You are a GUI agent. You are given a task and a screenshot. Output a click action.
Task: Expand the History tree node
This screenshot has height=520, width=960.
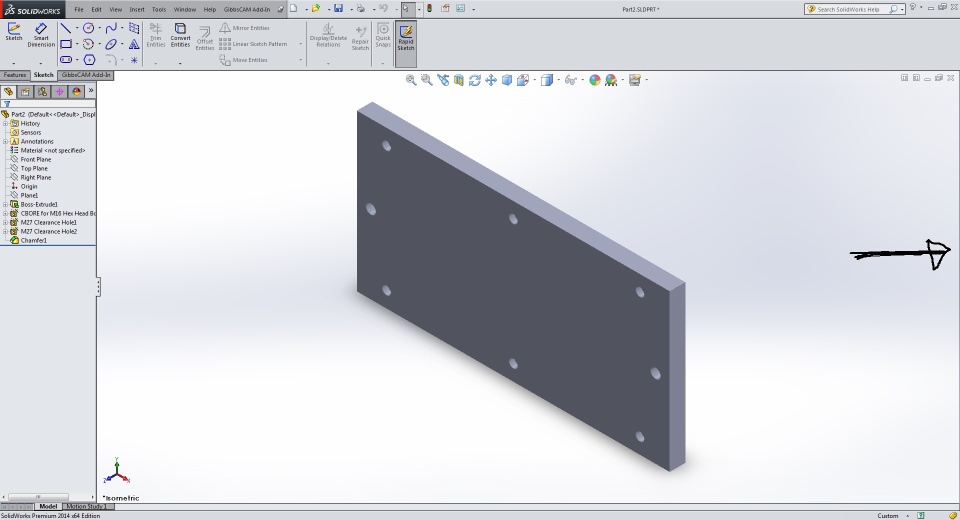click(x=6, y=124)
